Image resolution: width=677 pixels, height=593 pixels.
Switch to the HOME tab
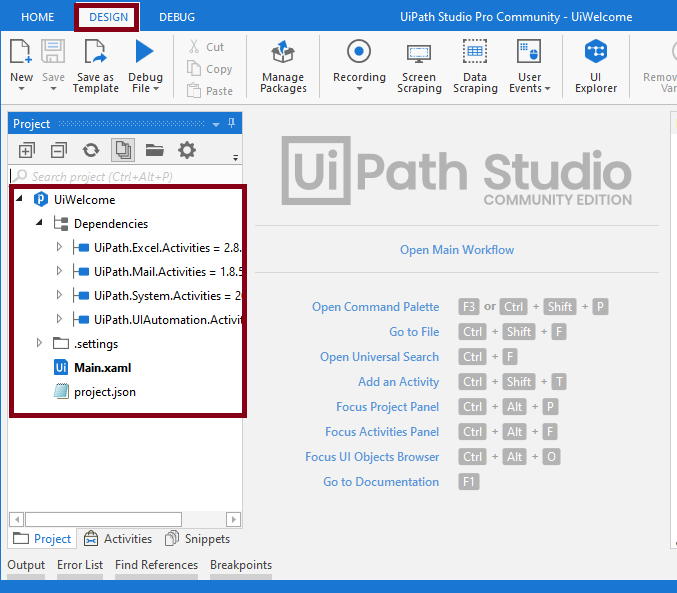point(38,17)
